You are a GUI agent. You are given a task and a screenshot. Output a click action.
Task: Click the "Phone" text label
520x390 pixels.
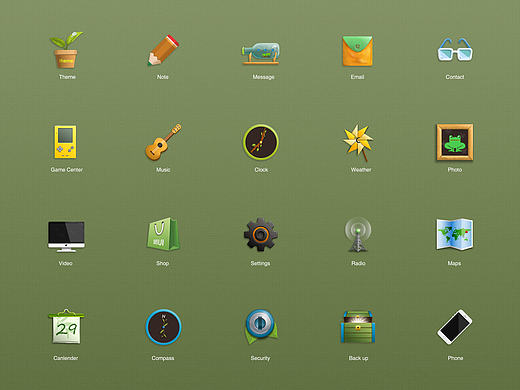coord(455,358)
